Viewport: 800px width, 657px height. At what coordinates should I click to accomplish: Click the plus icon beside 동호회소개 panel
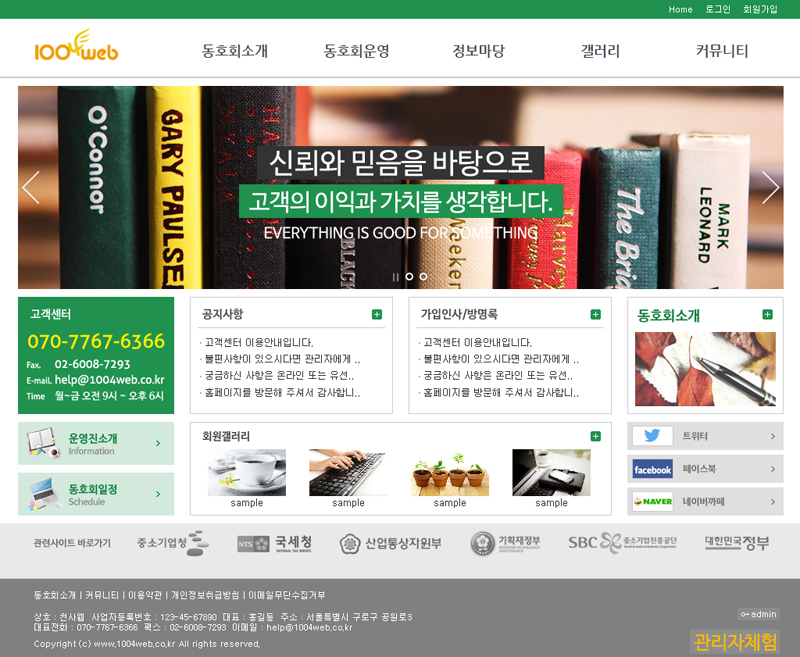(768, 315)
